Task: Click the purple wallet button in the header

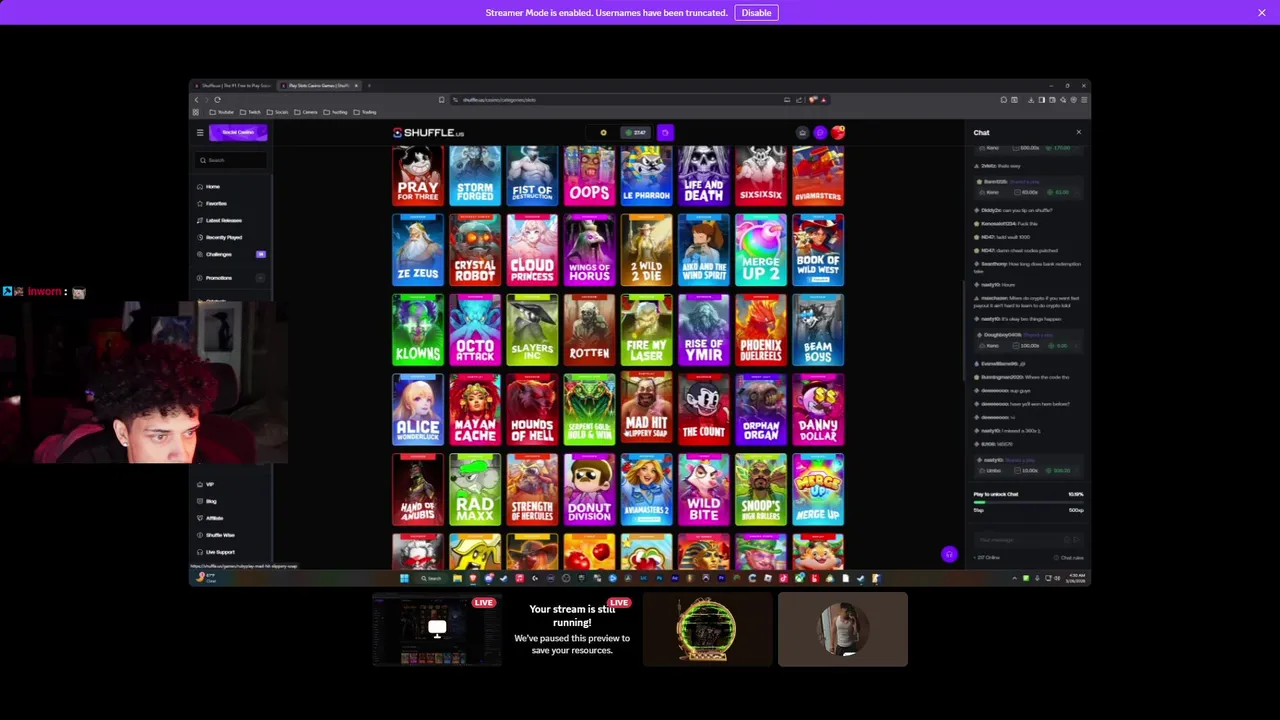Action: (x=665, y=132)
